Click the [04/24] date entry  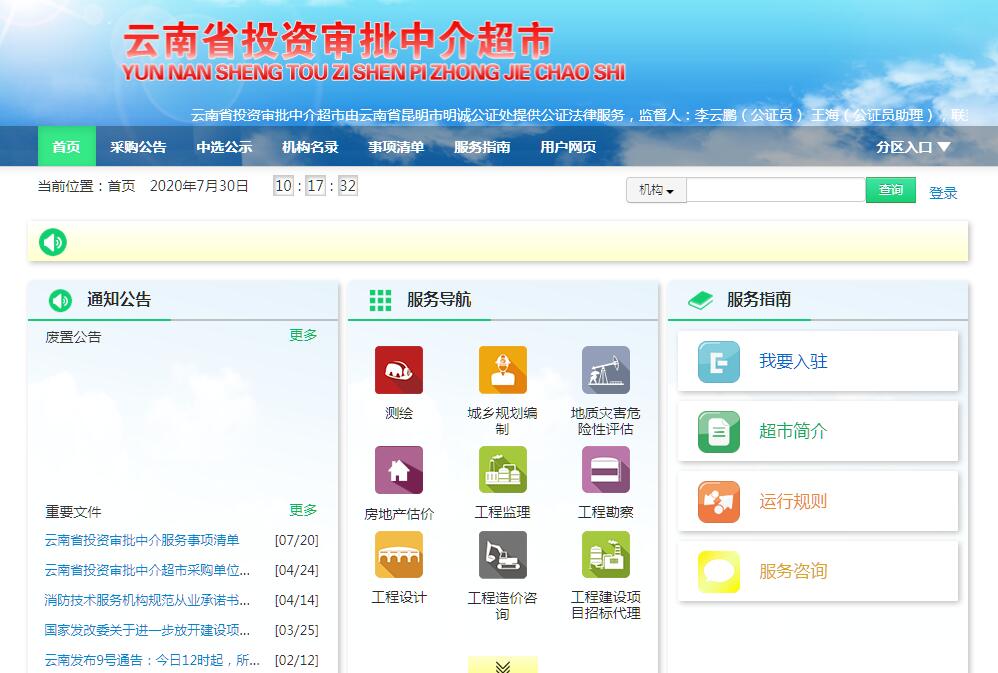click(297, 570)
